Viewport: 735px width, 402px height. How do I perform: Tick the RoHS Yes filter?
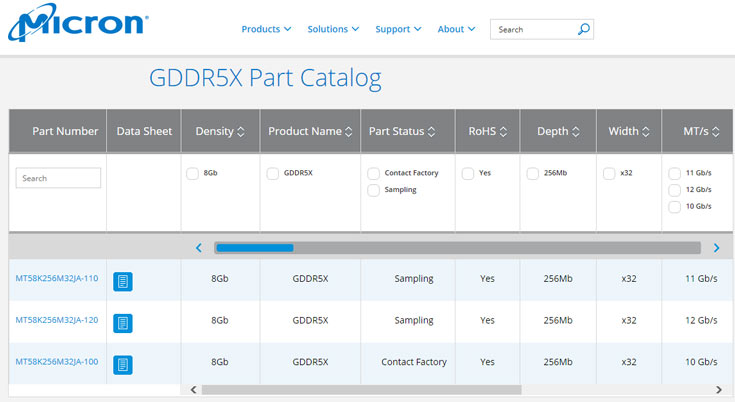coord(468,173)
